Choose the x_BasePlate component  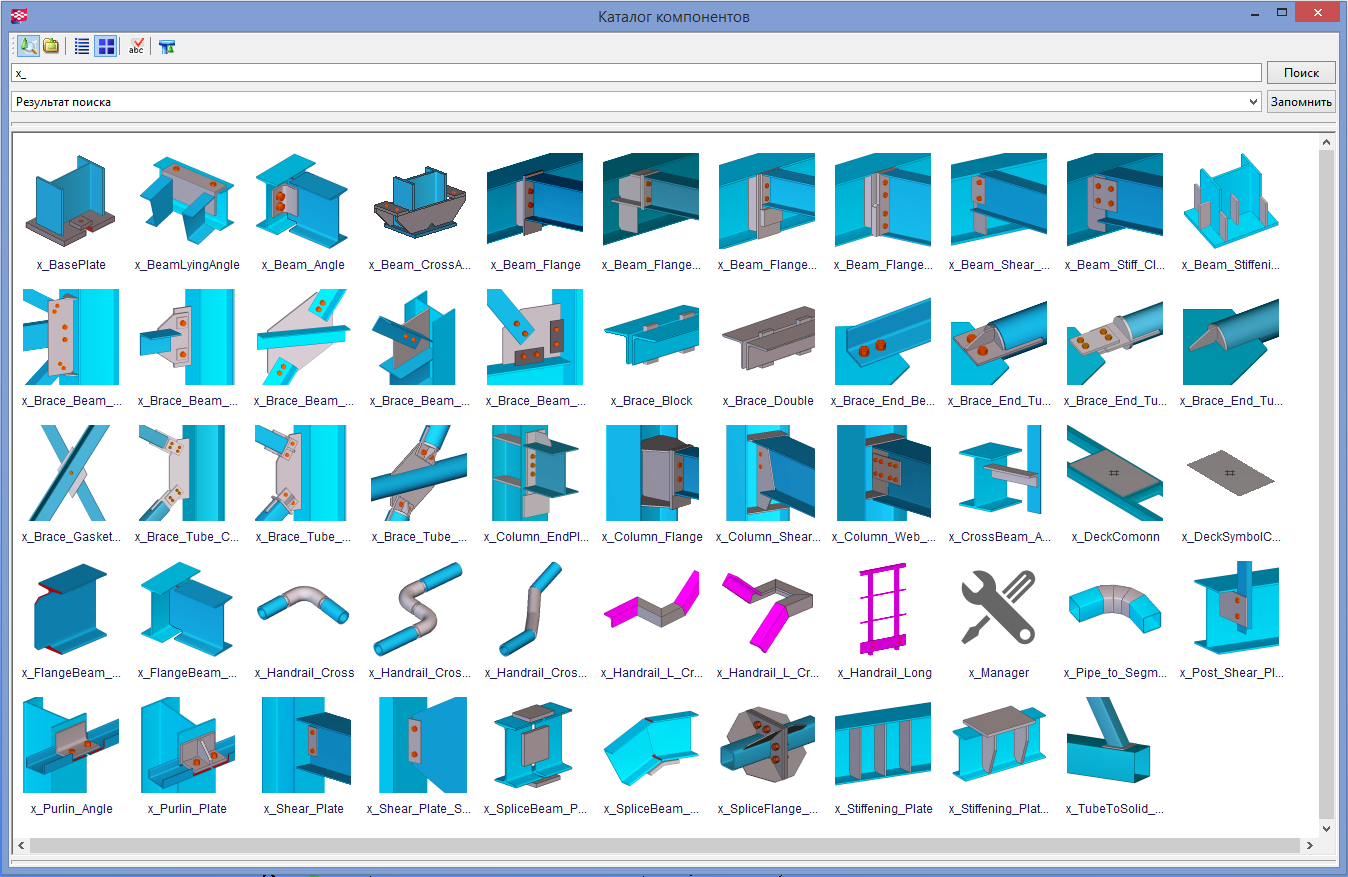71,201
